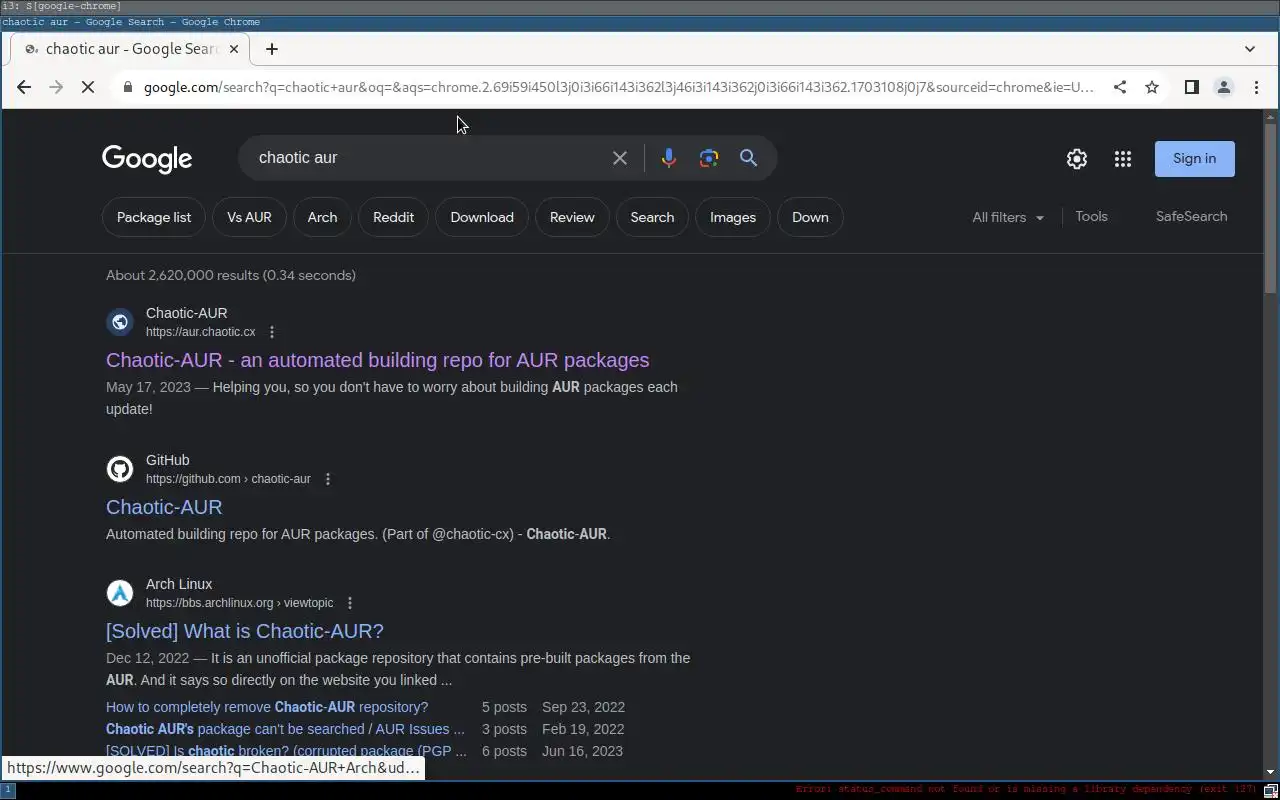This screenshot has width=1280, height=800.
Task: Click the forward navigation arrow
Action: [x=56, y=87]
